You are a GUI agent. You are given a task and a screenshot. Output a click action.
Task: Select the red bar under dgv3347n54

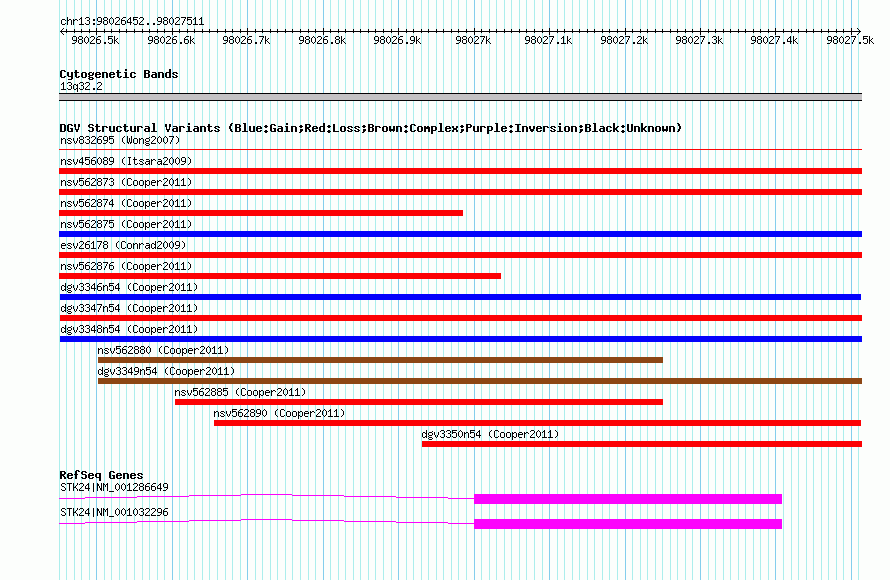coord(460,318)
